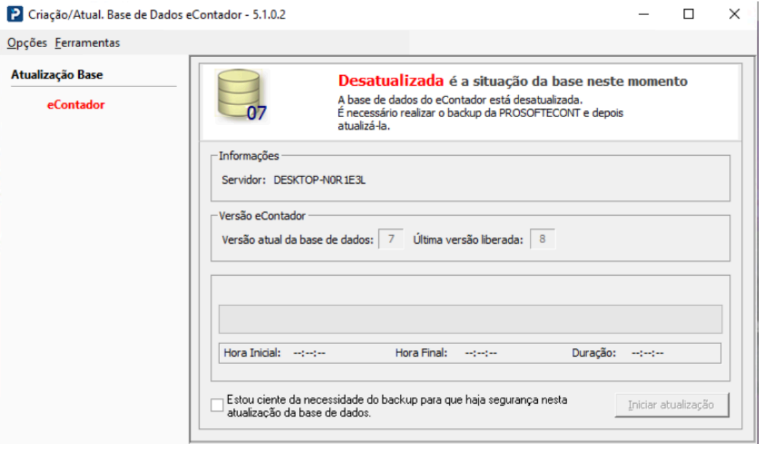The height and width of the screenshot is (453, 771).
Task: Click the Atualização Base heading
Action: pos(57,75)
